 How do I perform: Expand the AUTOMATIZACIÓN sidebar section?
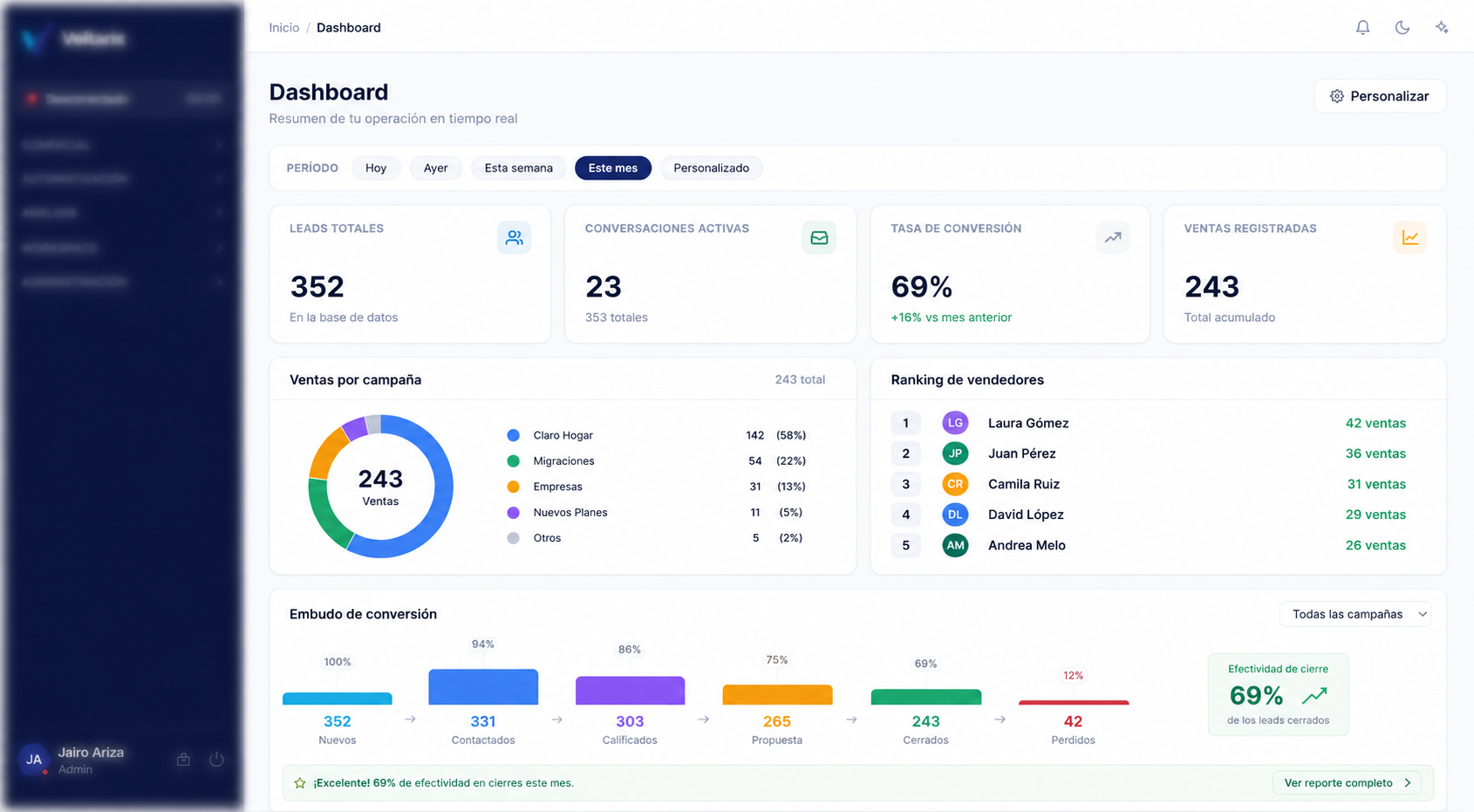(x=122, y=179)
